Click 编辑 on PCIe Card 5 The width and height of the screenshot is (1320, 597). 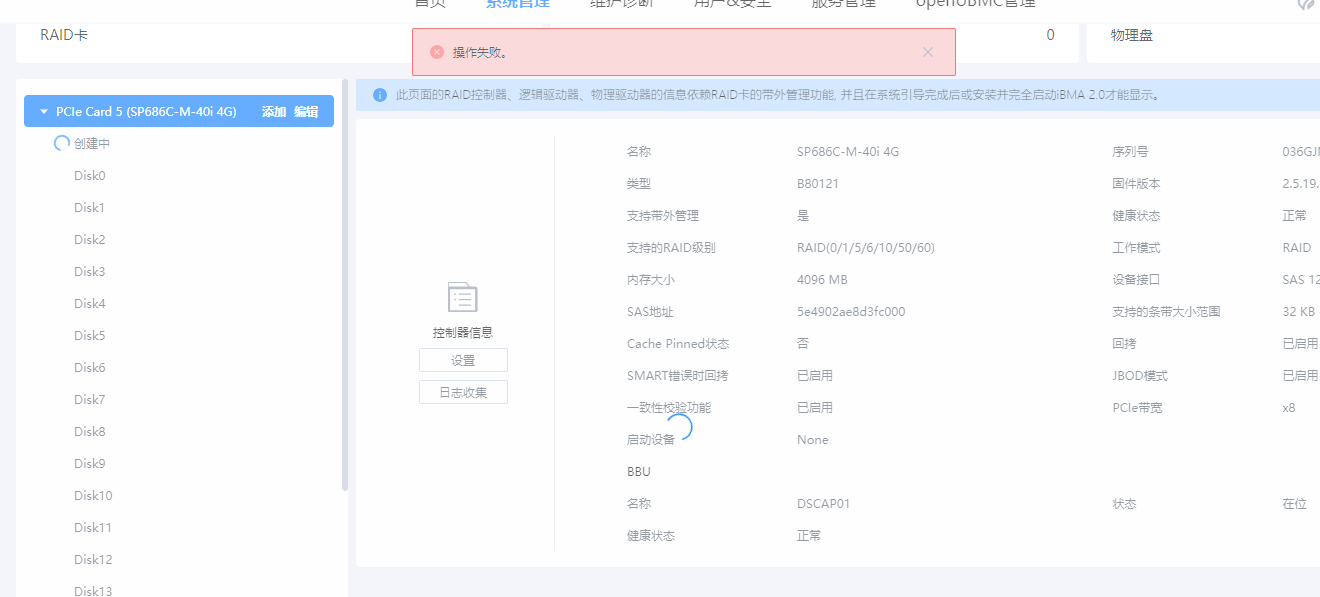click(306, 112)
